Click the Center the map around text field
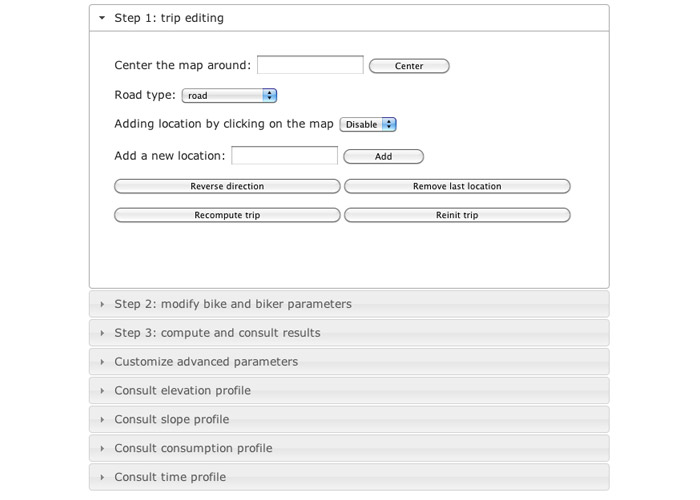Viewport: 700px width, 500px height. click(310, 65)
